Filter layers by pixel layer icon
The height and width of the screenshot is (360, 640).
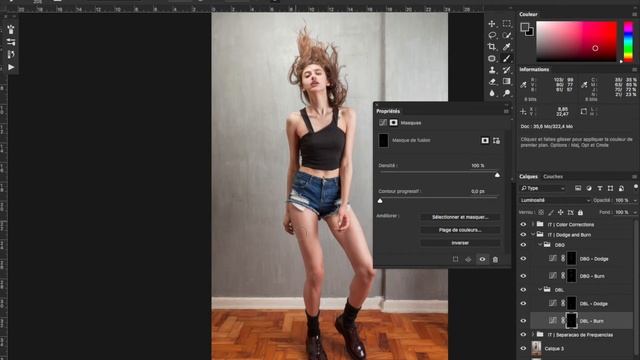(578, 188)
